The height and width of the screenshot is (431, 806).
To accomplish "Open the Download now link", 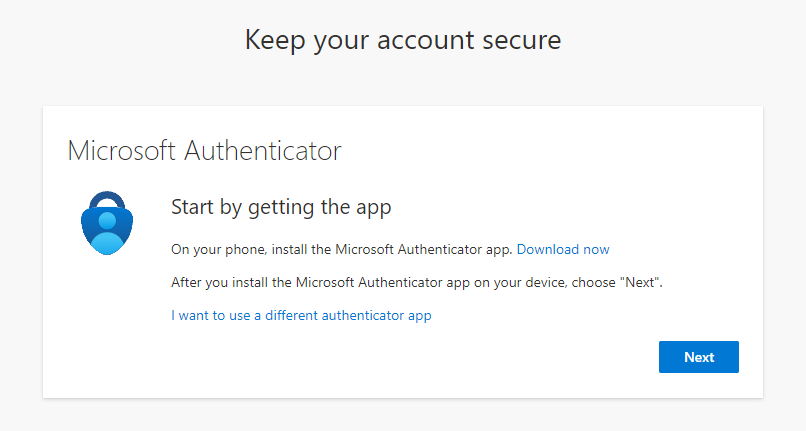I will click(563, 249).
